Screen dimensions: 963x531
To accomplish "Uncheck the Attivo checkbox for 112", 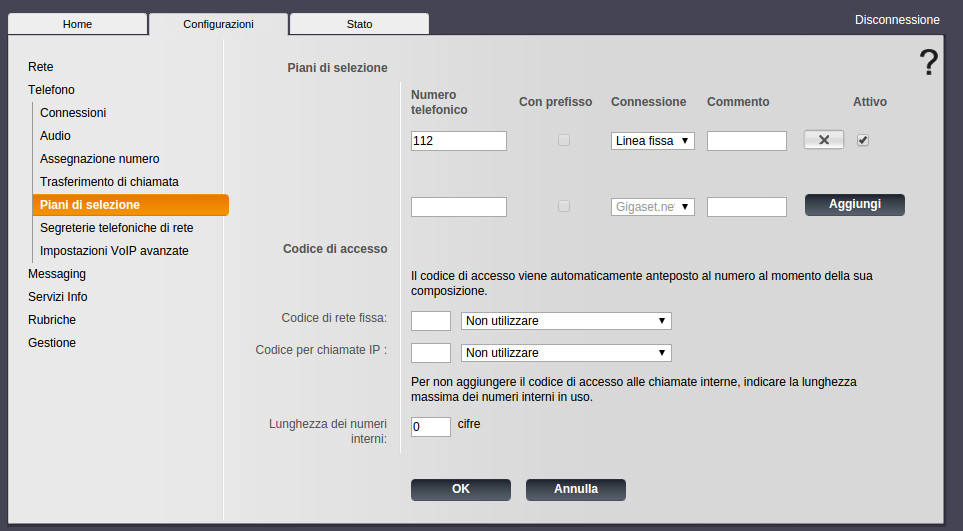I will pyautogui.click(x=863, y=140).
